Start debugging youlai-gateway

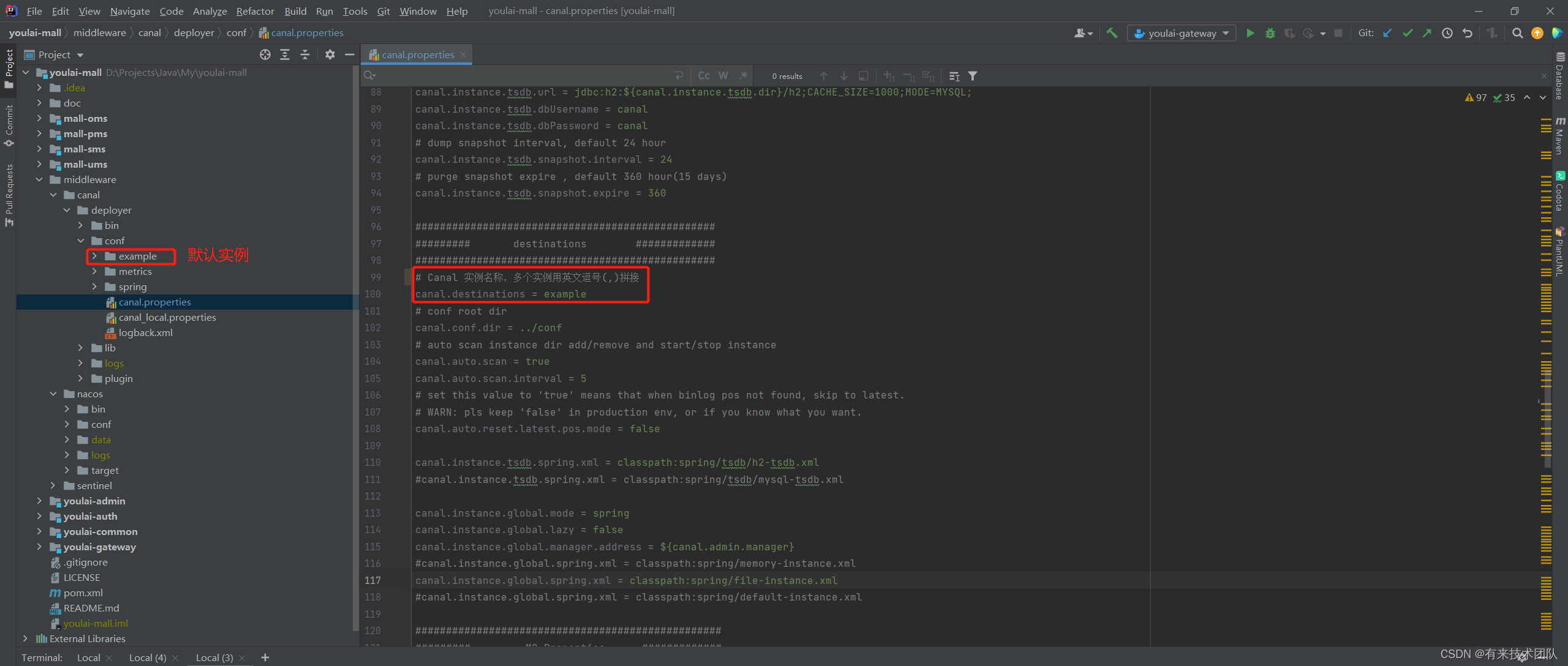(x=1270, y=33)
